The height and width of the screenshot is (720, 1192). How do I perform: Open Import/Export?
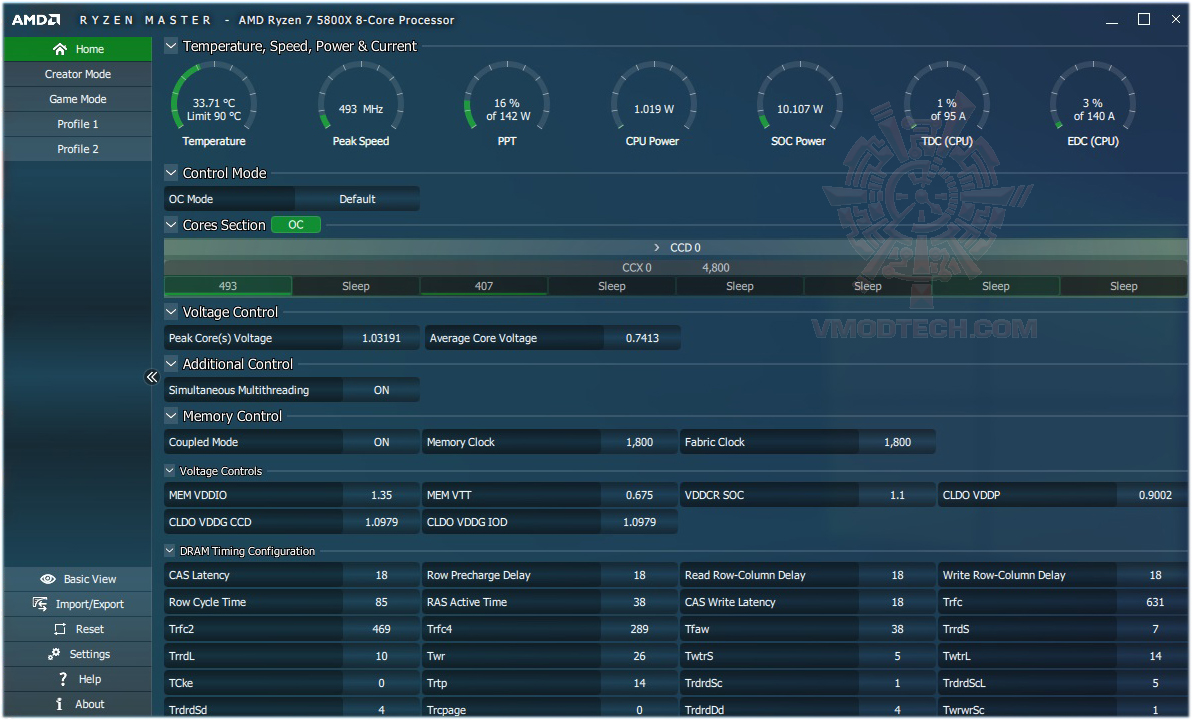point(78,604)
